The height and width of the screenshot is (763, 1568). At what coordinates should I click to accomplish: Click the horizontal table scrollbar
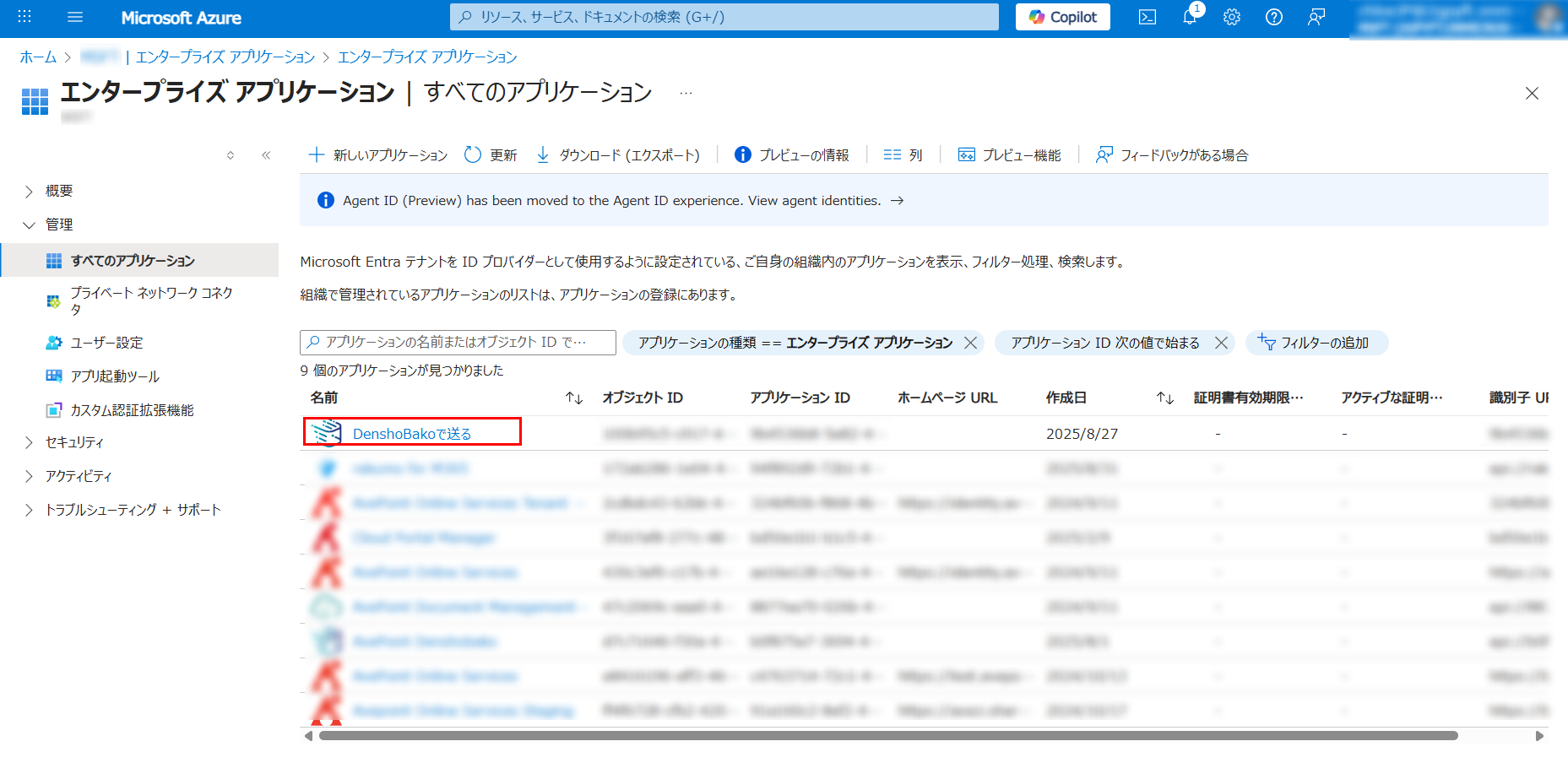(888, 736)
